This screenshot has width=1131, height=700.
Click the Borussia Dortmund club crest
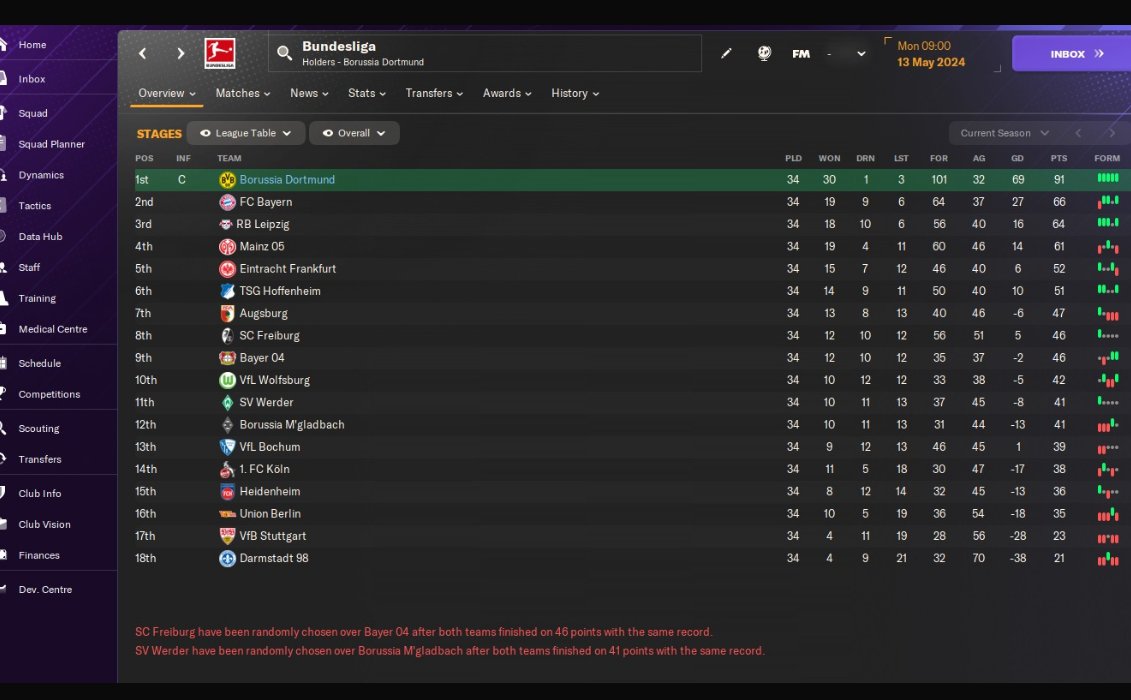pos(227,180)
